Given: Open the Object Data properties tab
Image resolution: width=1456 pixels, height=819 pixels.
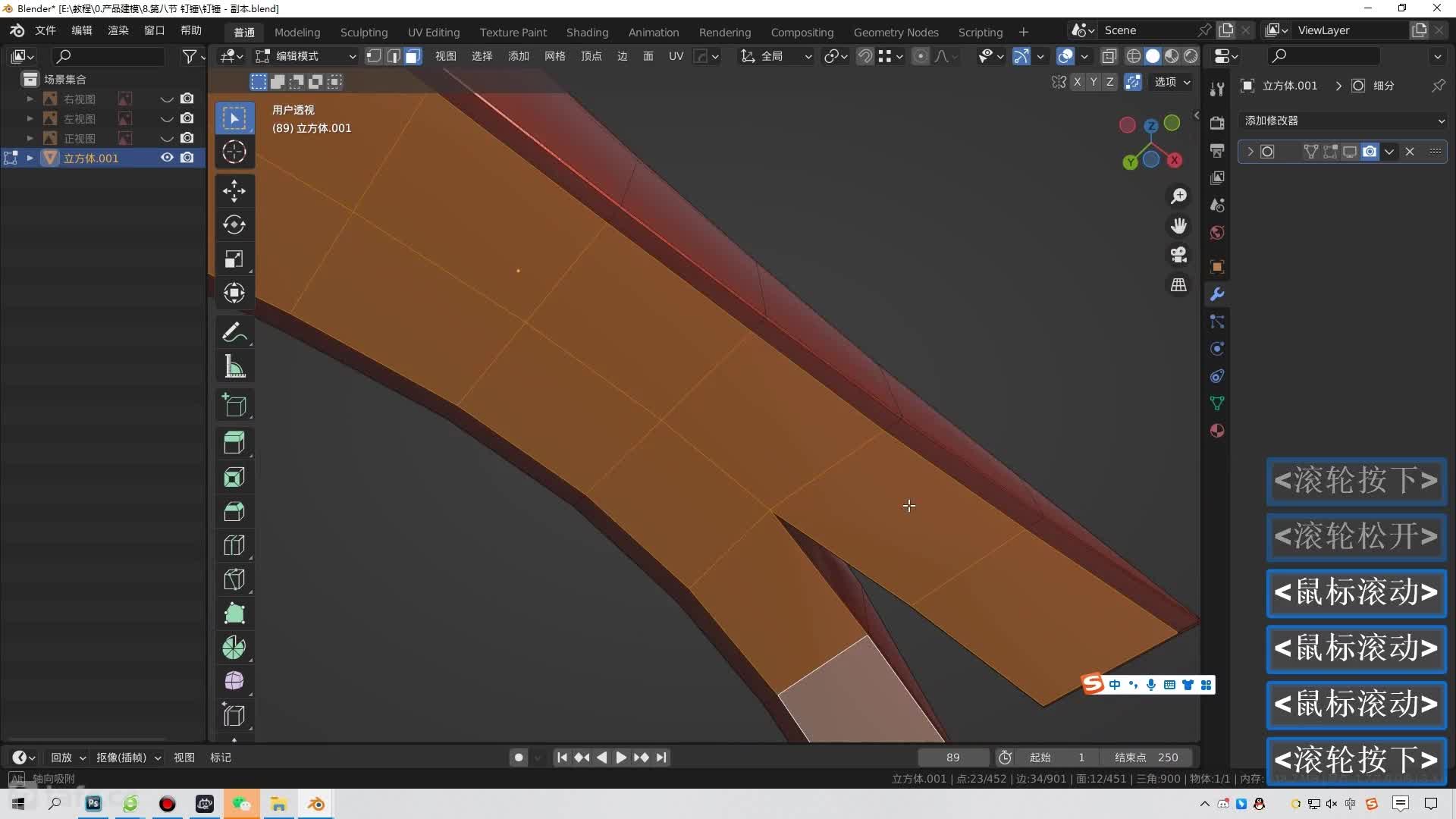Looking at the screenshot, I should click(x=1217, y=403).
